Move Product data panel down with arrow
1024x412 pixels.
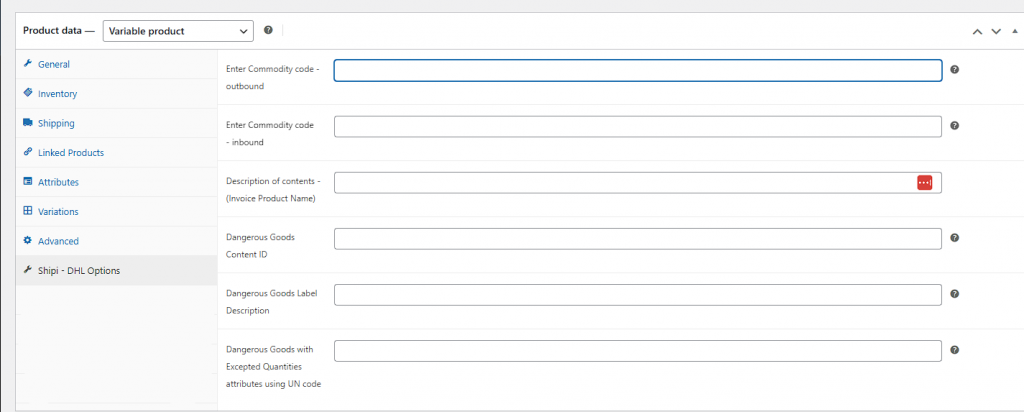[x=996, y=31]
